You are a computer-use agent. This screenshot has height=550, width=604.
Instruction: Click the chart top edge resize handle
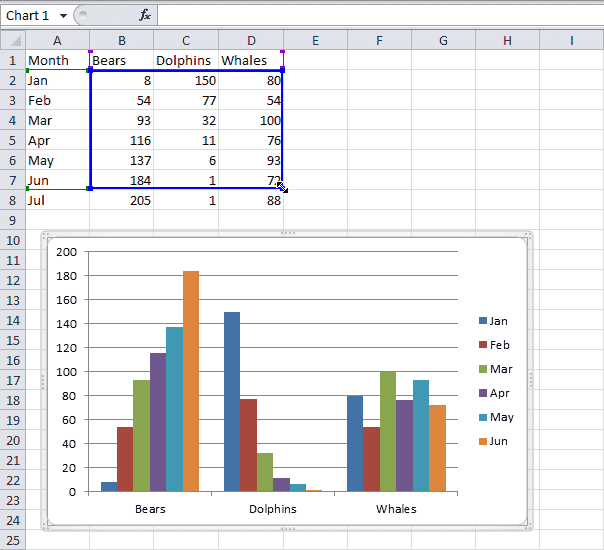click(x=287, y=234)
